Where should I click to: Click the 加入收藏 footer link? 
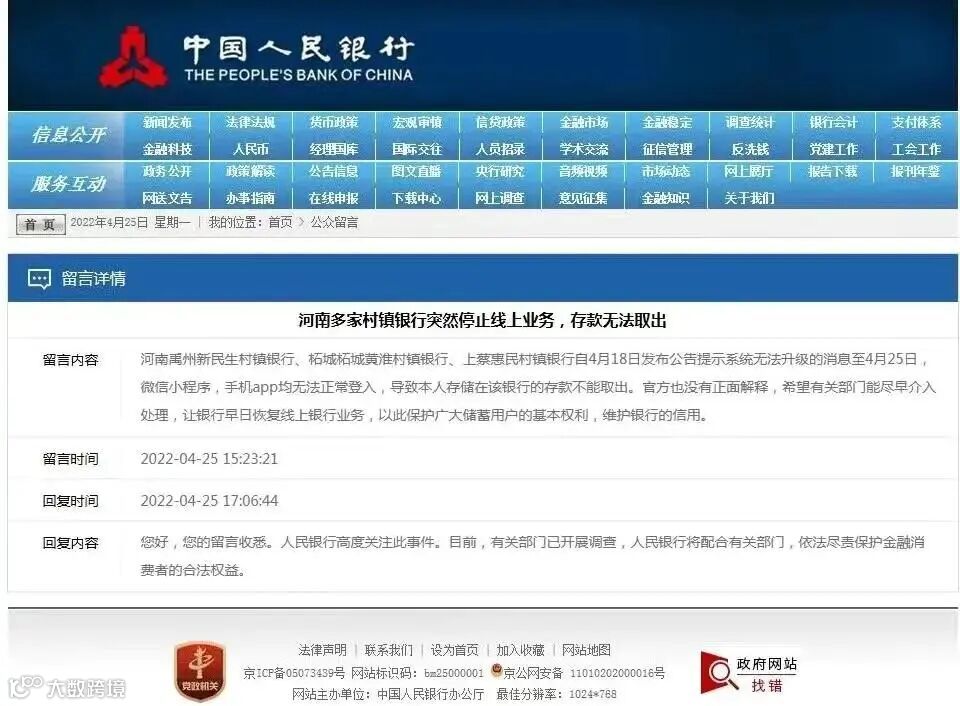pos(520,650)
